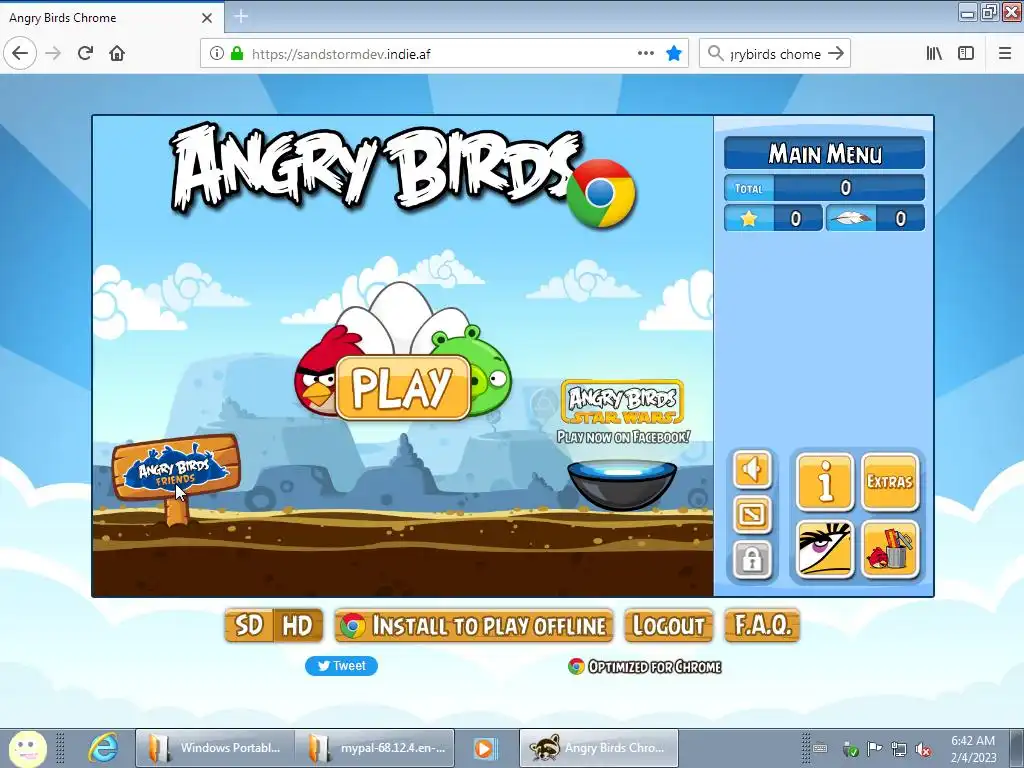Click the green padlock security icon
Screen dimensions: 1024x768
click(x=237, y=54)
